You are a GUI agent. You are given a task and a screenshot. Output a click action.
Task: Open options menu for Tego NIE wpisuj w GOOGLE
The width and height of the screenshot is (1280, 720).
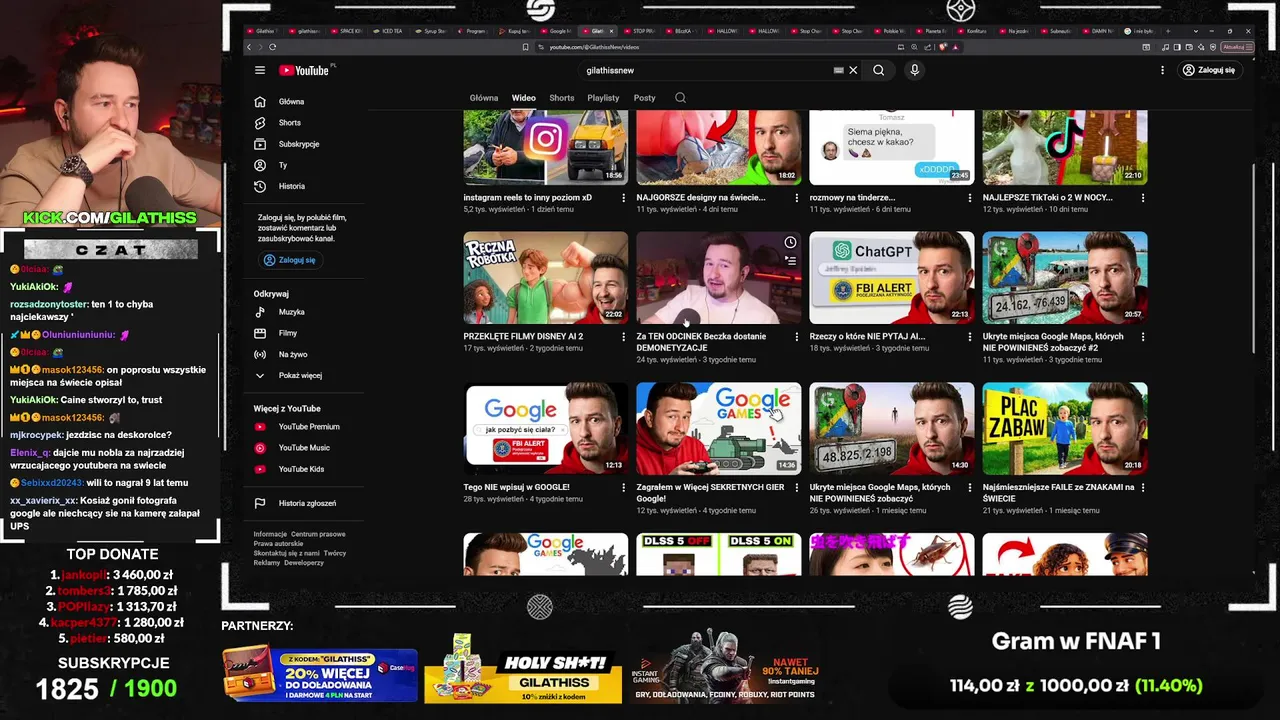pos(623,488)
